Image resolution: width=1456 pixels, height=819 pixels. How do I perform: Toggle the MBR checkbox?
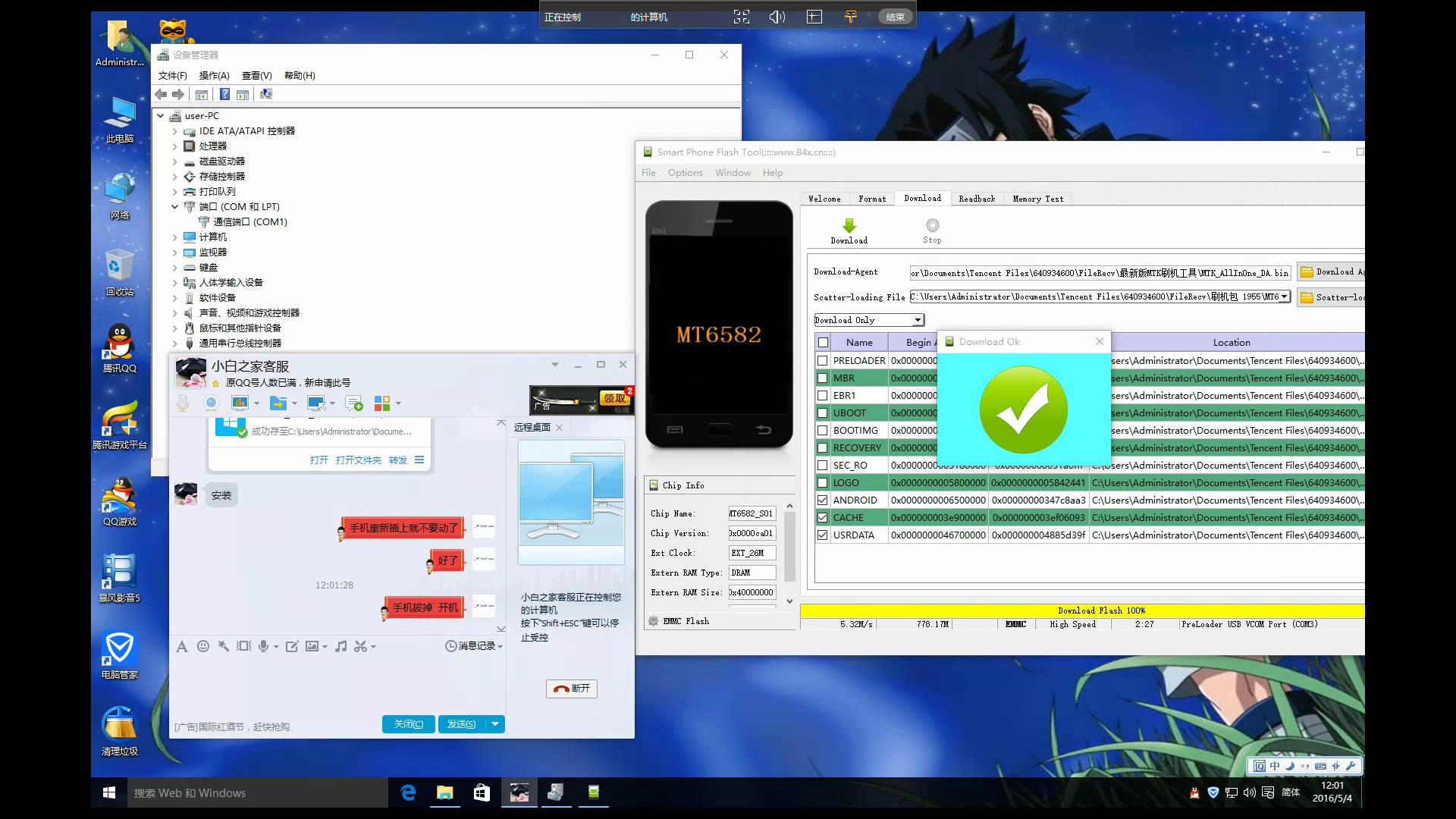click(822, 378)
